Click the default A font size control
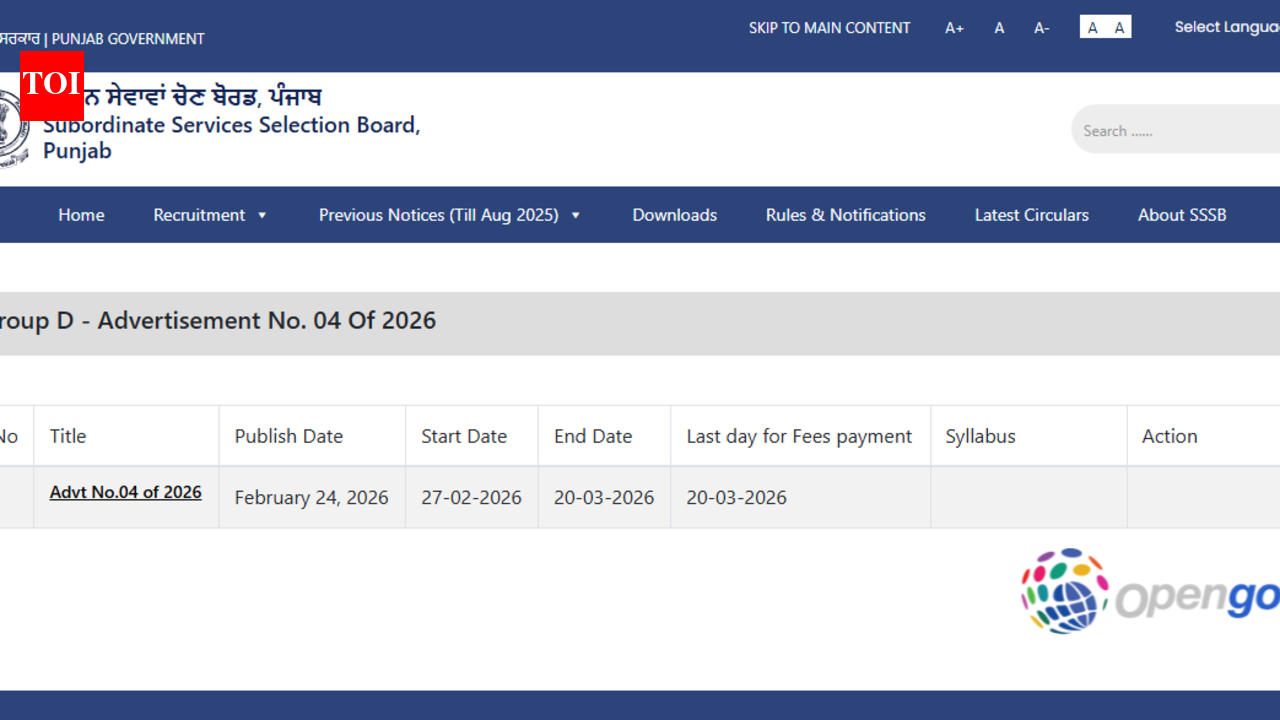Screen dimensions: 1280x720 pos(998,27)
